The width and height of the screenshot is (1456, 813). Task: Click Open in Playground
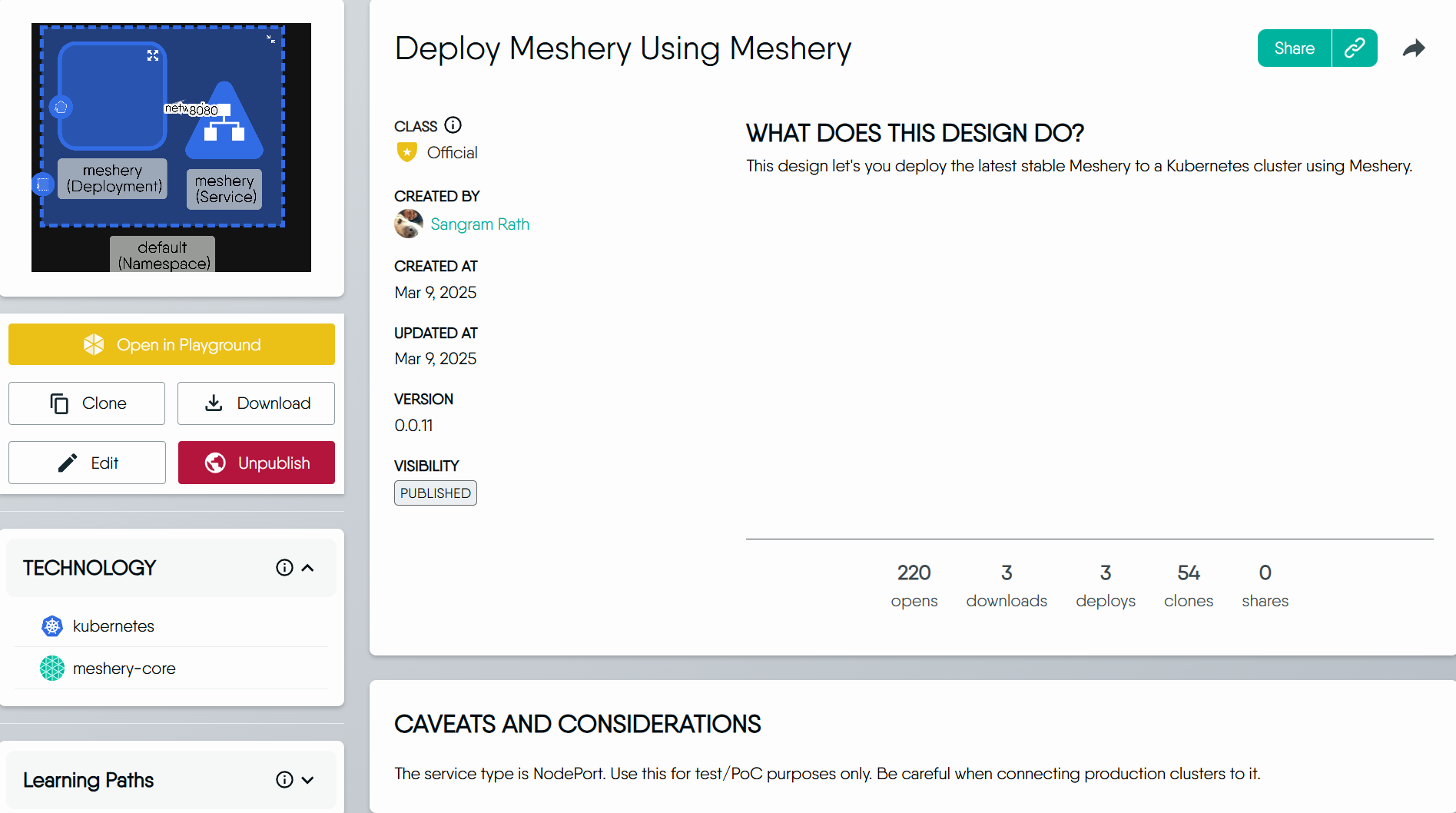pyautogui.click(x=171, y=344)
